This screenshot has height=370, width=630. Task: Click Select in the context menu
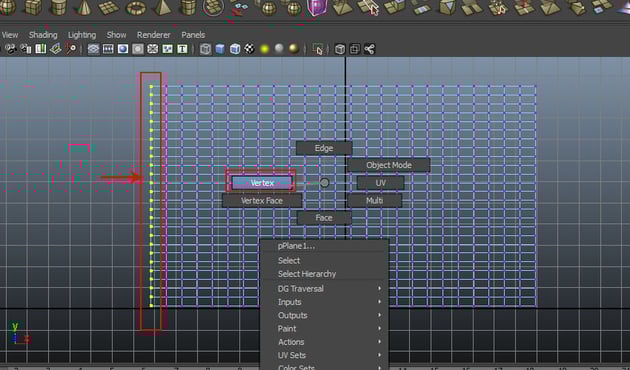[x=325, y=261]
